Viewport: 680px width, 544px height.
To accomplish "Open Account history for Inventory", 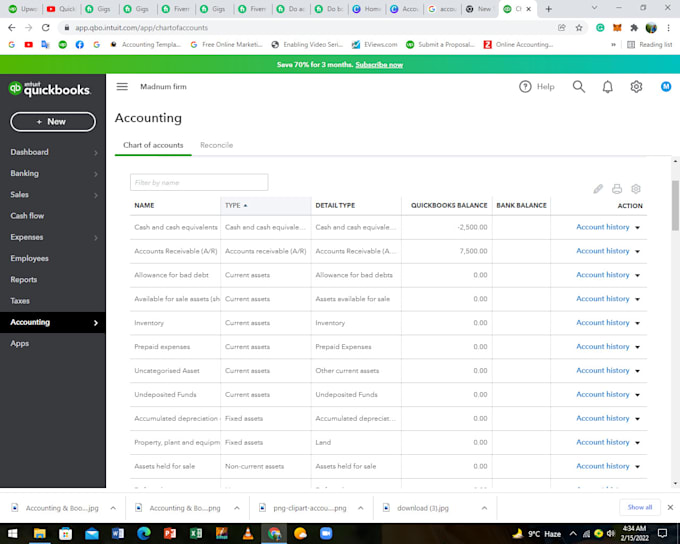I will coord(602,322).
